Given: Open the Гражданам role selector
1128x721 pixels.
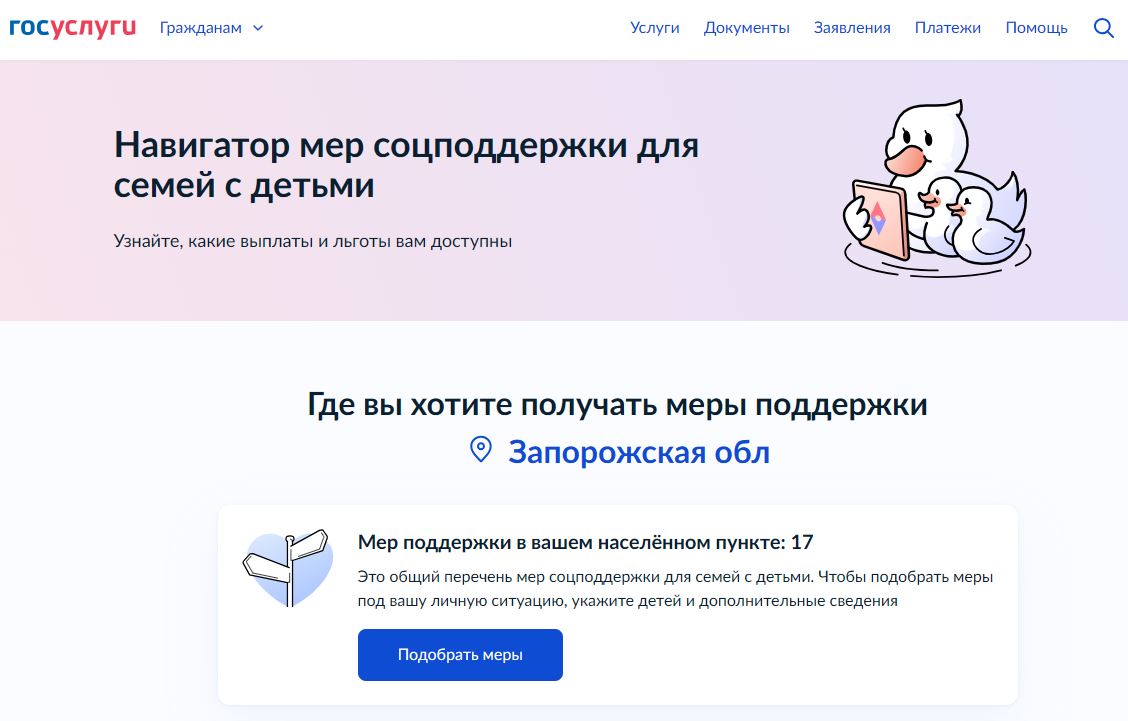Looking at the screenshot, I should click(212, 28).
